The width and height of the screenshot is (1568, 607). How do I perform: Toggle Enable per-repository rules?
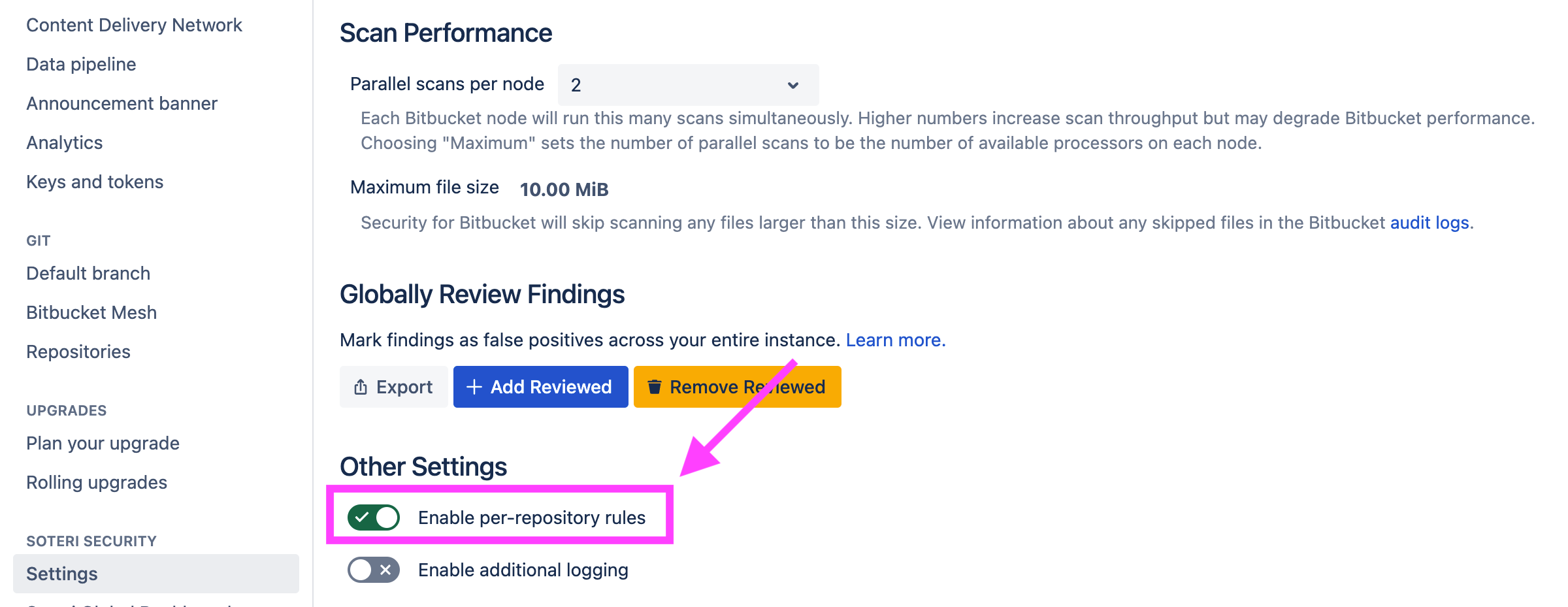pos(372,517)
